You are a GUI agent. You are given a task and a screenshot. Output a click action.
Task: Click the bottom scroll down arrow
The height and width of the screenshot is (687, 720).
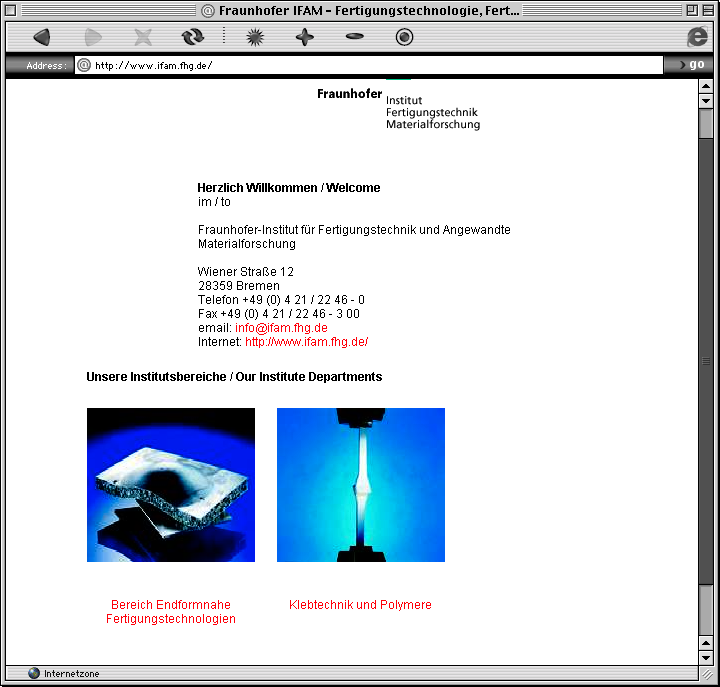tap(706, 658)
